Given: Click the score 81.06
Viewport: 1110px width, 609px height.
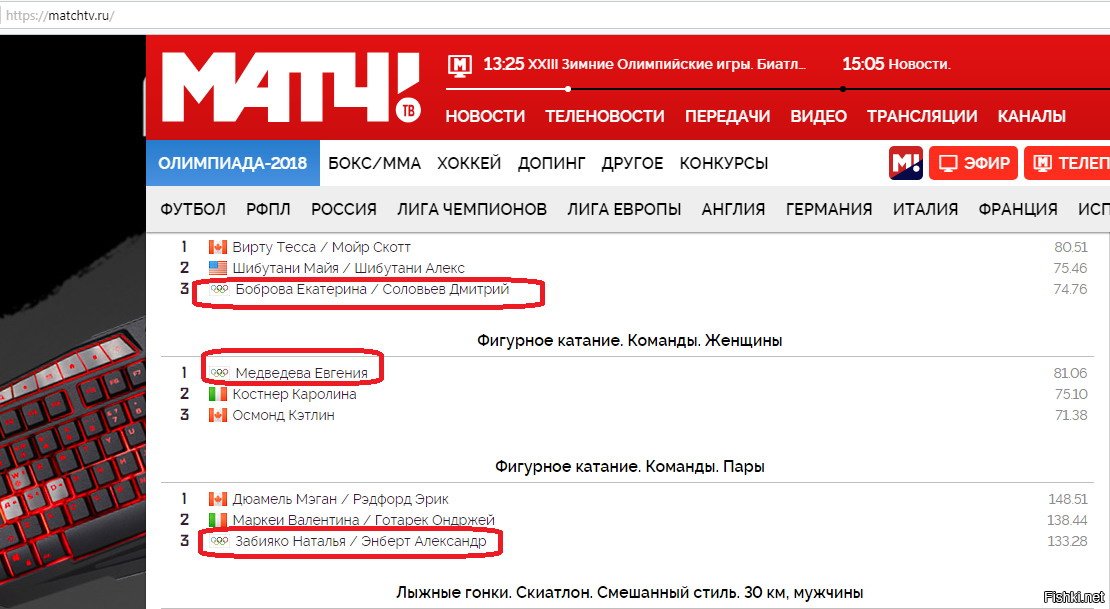Looking at the screenshot, I should (1070, 372).
